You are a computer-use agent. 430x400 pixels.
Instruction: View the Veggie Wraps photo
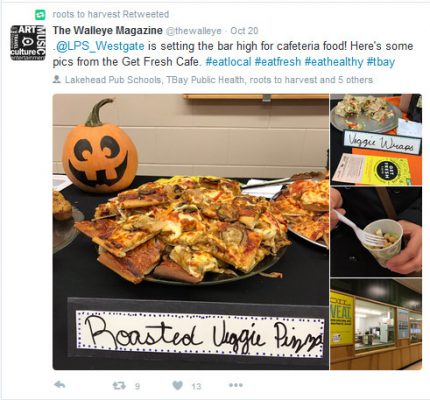tap(376, 140)
